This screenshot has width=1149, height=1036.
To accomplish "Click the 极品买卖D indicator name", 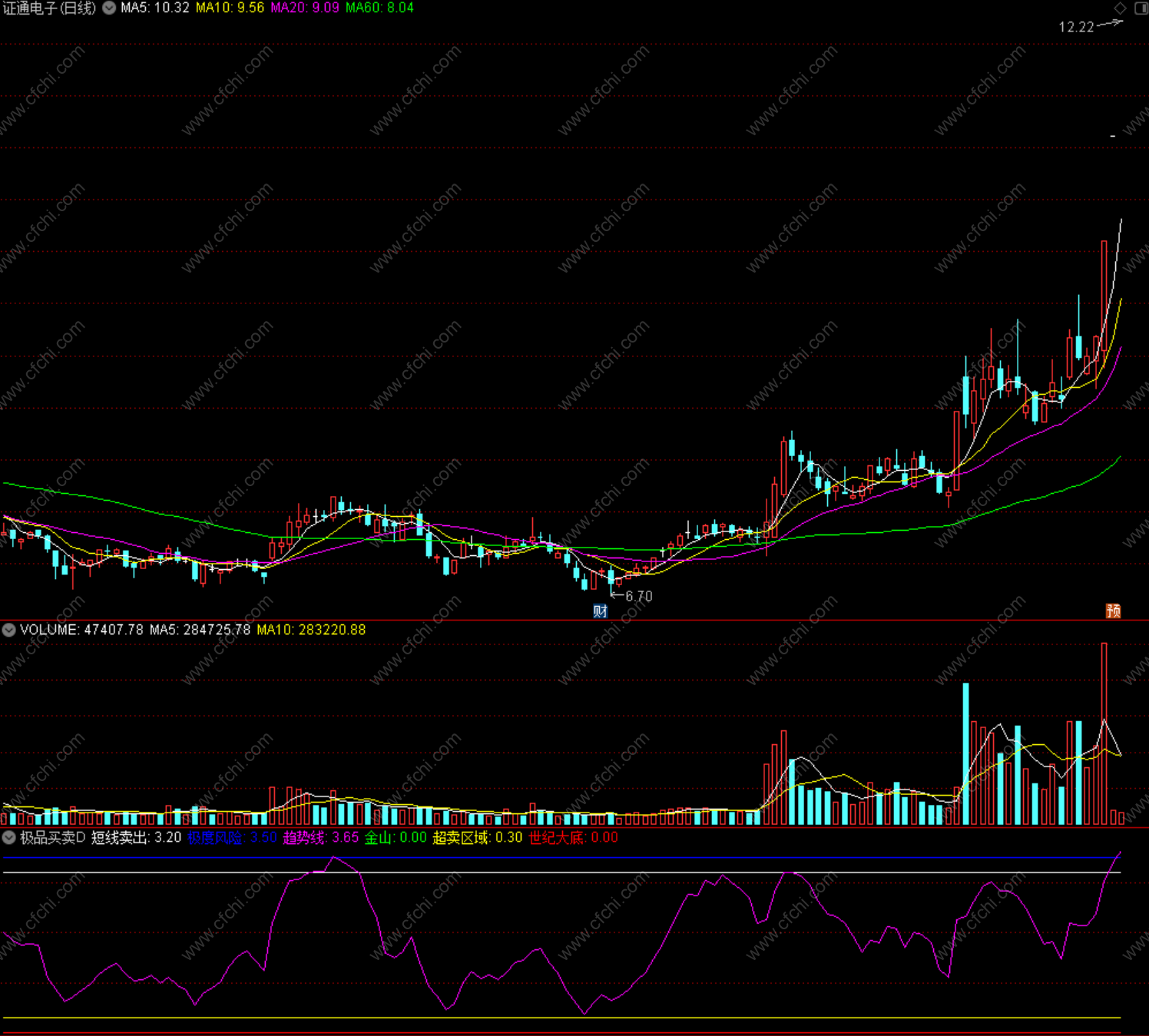I will pos(53,838).
